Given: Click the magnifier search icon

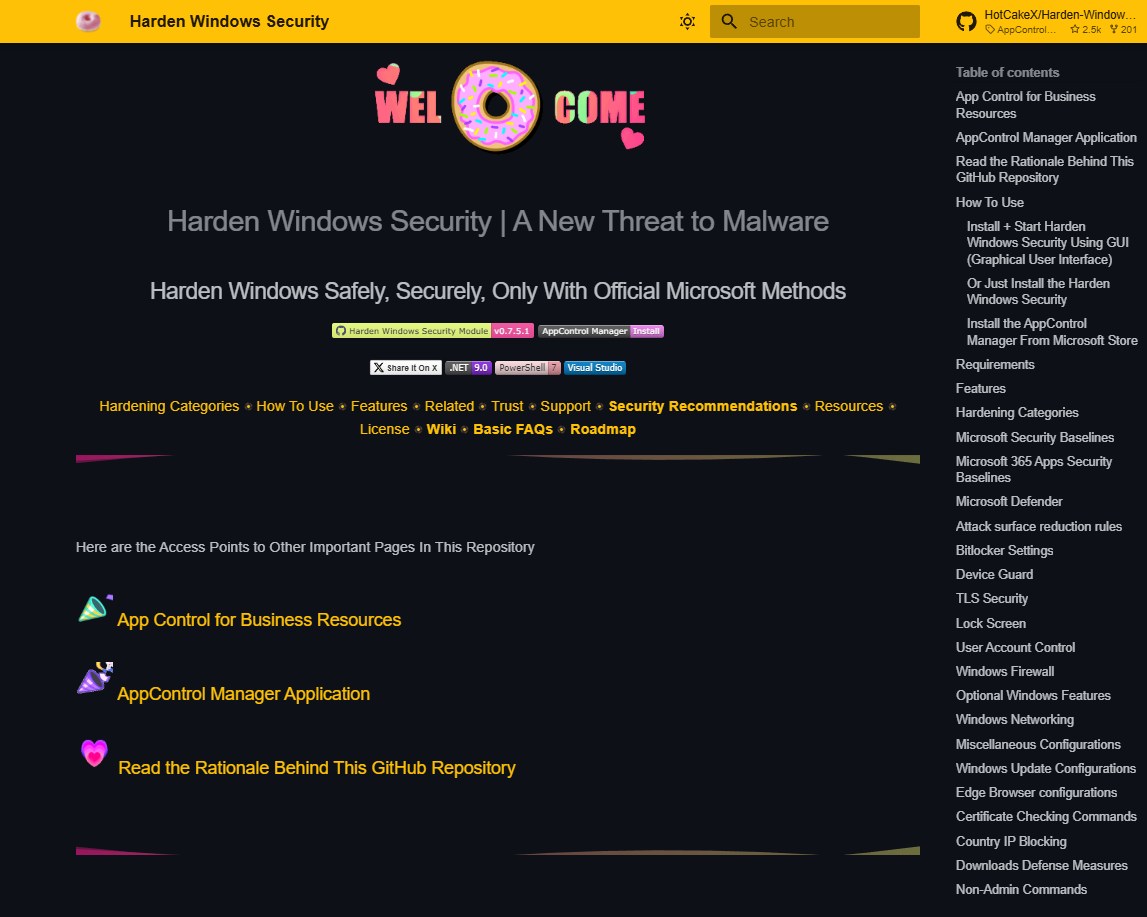Looking at the screenshot, I should 729,21.
